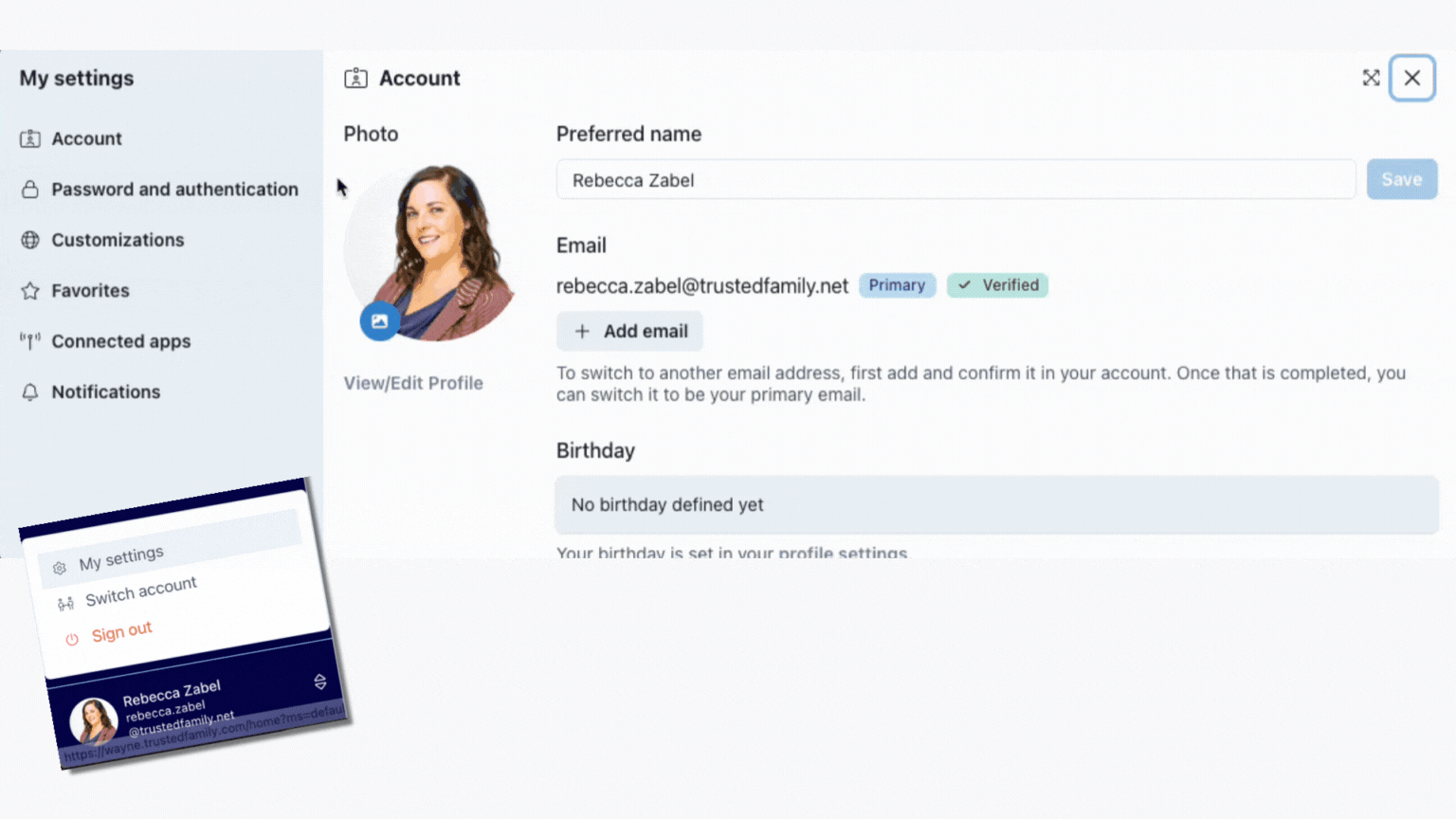
Task: Click the globe icon next to Customizations
Action: [30, 240]
